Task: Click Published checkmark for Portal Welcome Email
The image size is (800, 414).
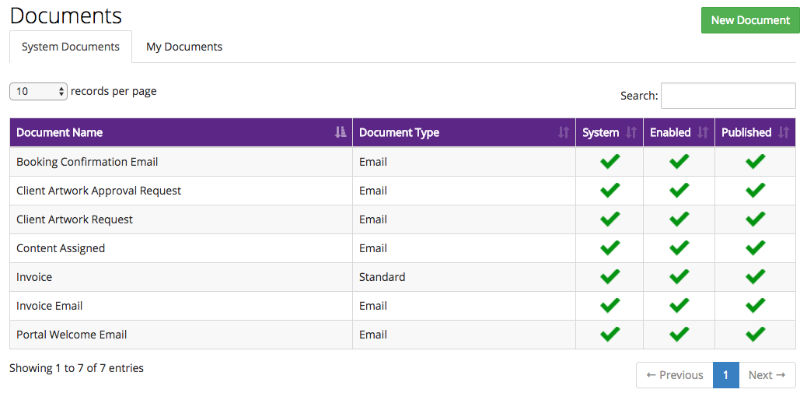Action: [x=755, y=335]
